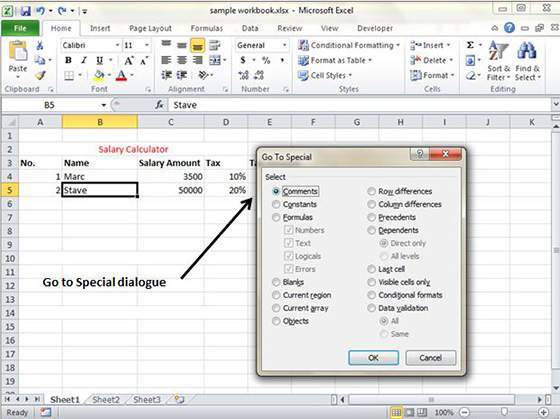Viewport: 560px width, 419px height.
Task: Click the Borders icon
Action: 69,75
